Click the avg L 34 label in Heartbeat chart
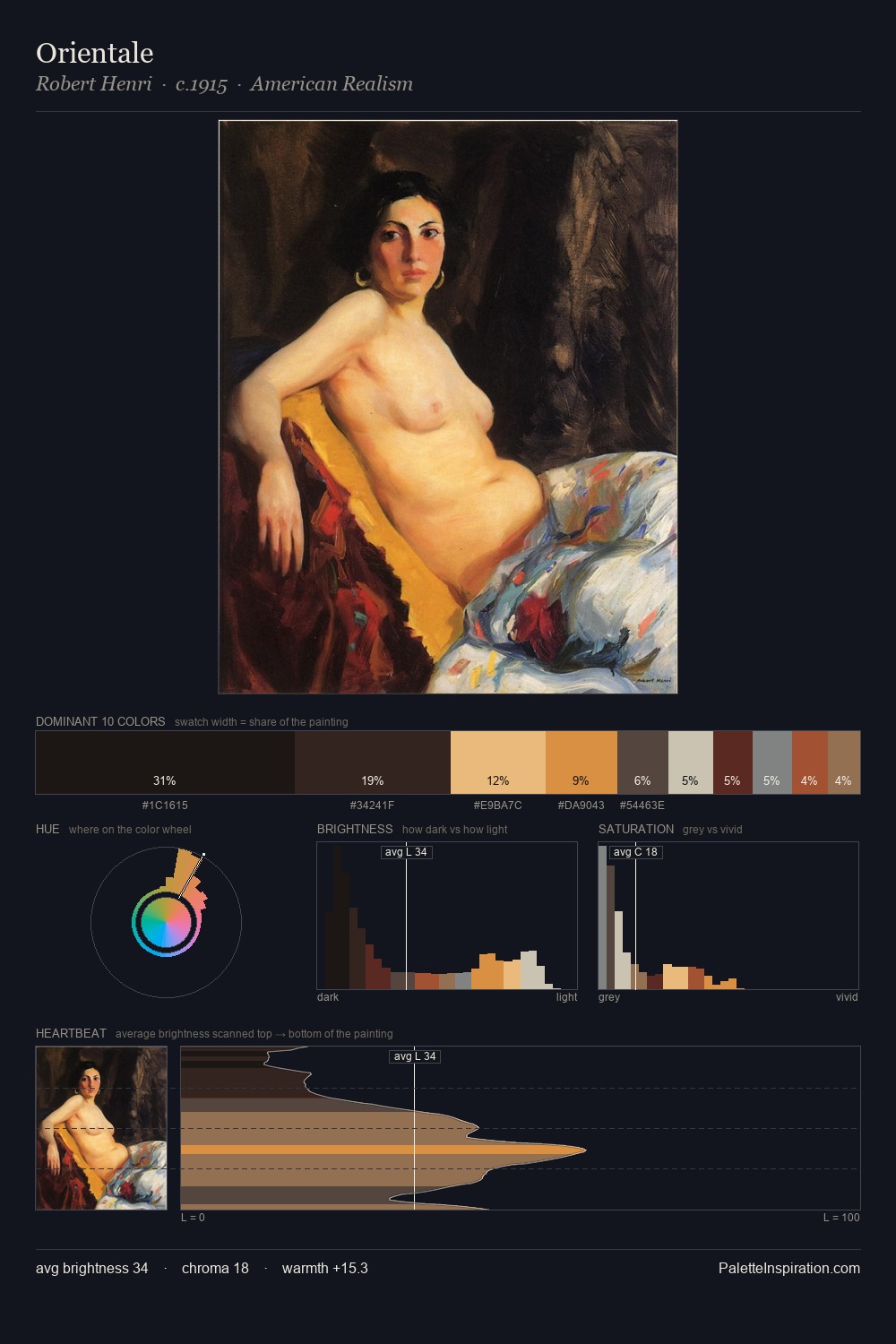The width and height of the screenshot is (896, 1344). (x=415, y=1056)
